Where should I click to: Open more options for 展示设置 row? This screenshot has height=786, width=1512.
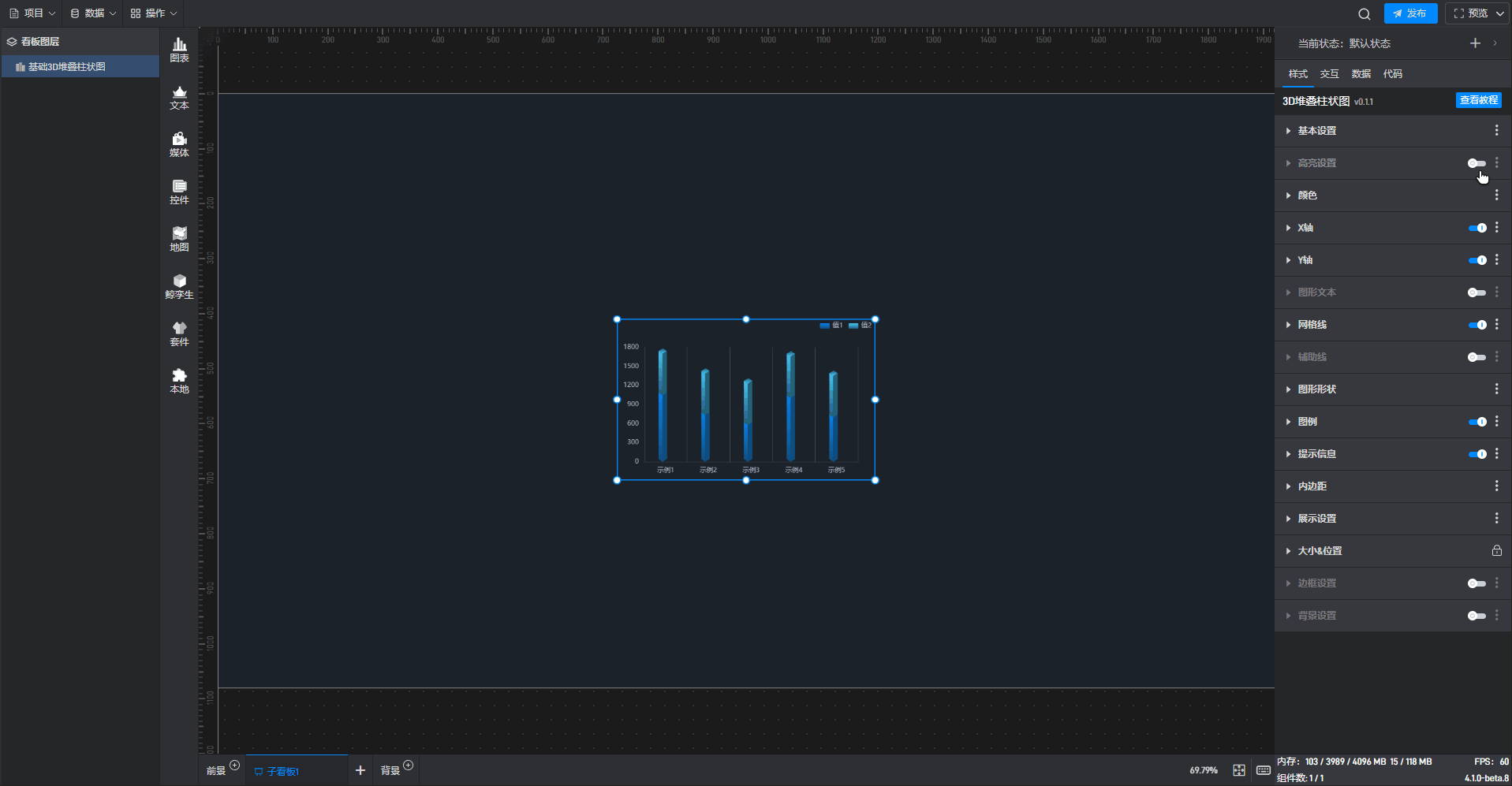(1496, 519)
